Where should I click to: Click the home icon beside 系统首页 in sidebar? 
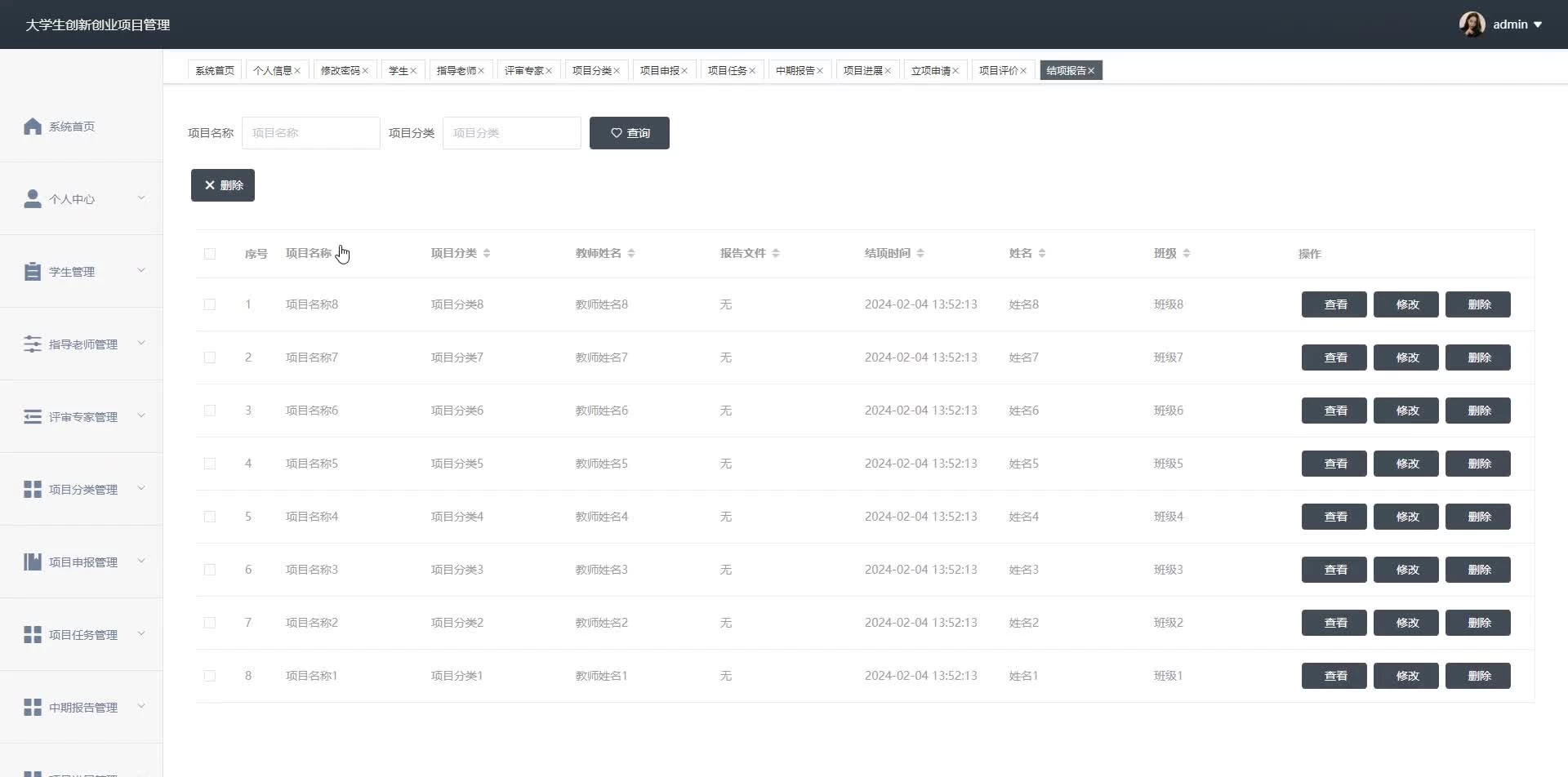point(33,127)
